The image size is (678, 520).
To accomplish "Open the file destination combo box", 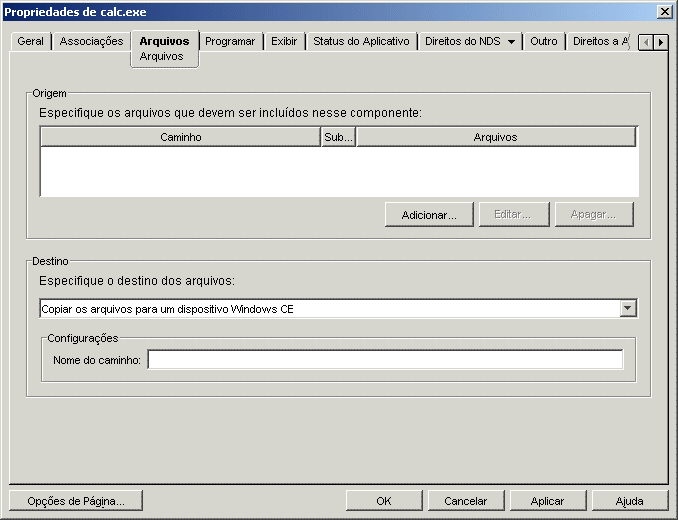I will 338,309.
